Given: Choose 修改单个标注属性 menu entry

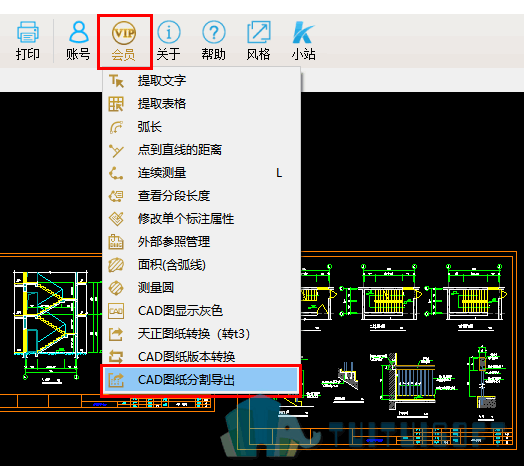Looking at the screenshot, I should coord(202,219).
